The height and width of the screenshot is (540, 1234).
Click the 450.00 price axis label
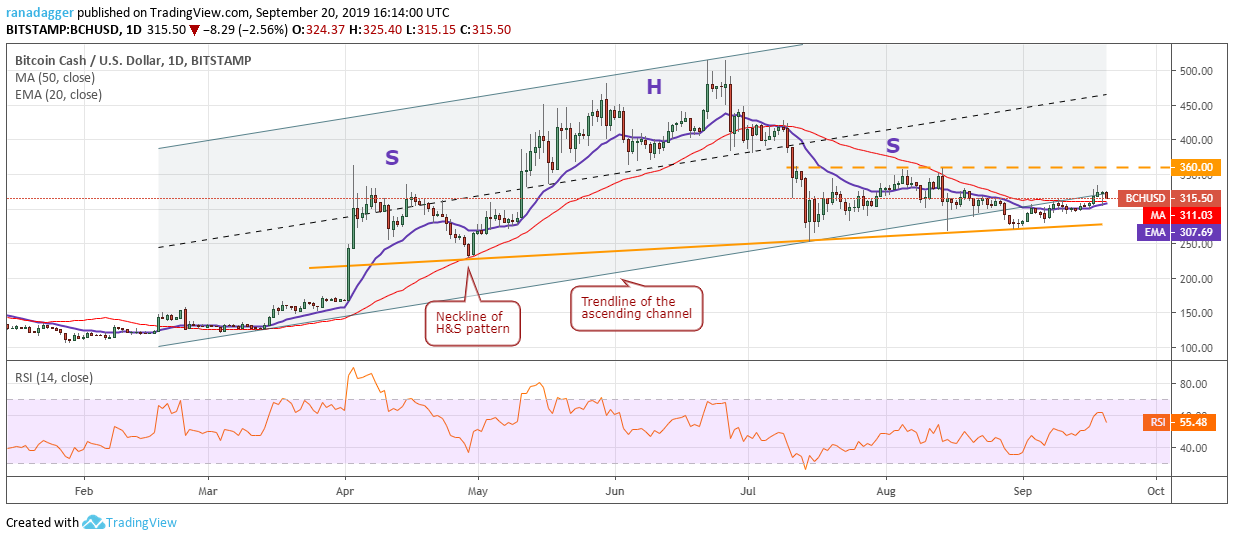[1196, 106]
